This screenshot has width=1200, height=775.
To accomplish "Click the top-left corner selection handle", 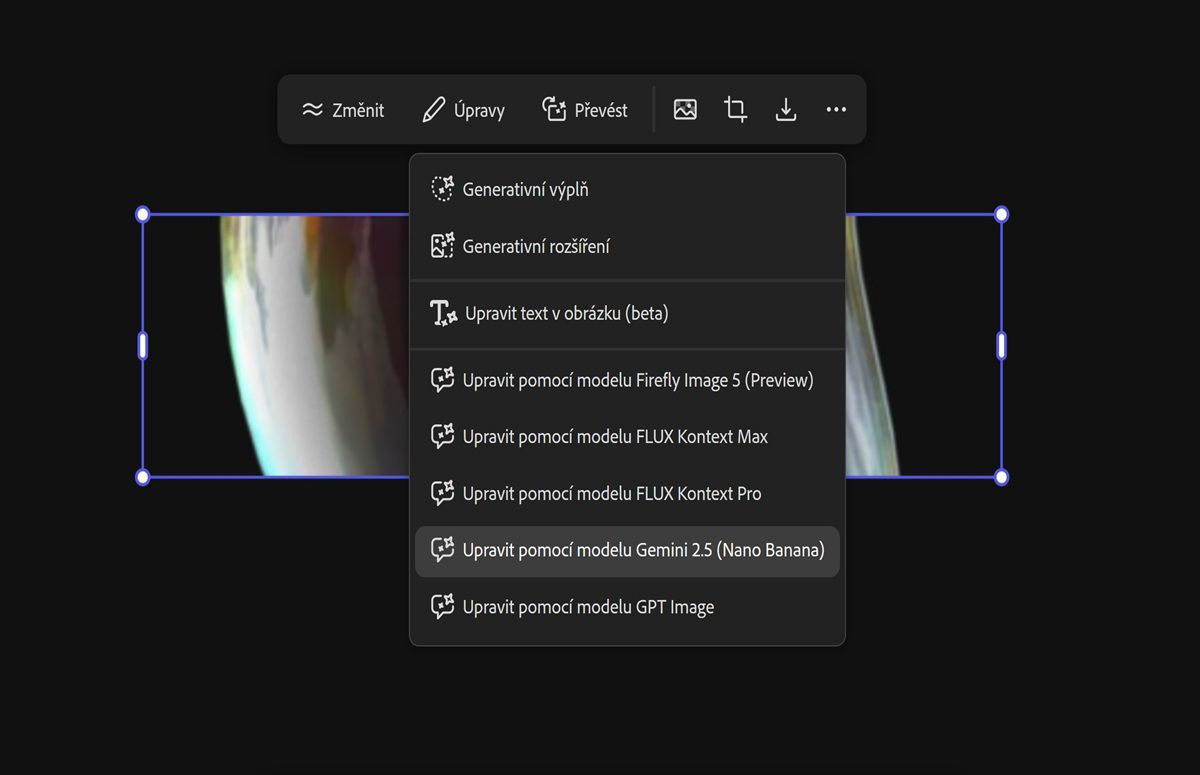I will pos(142,214).
